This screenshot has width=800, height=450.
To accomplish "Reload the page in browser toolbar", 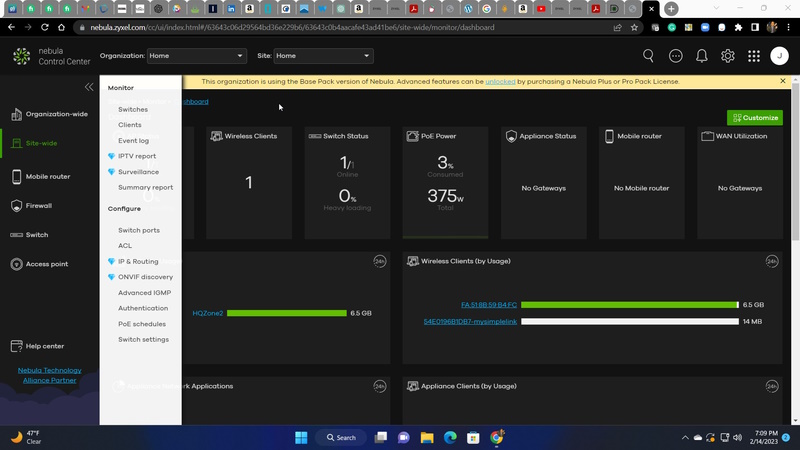I will click(x=44, y=28).
